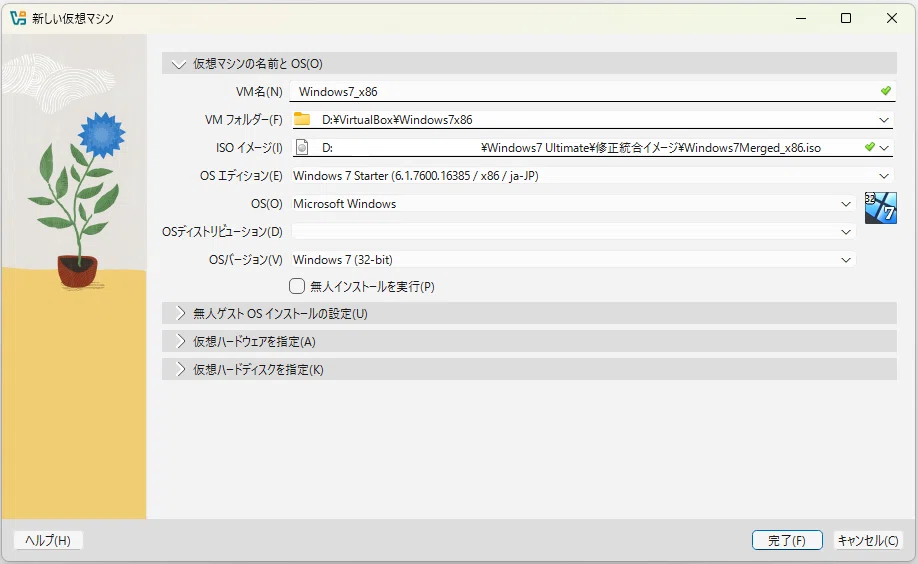Viewport: 918px width, 564px height.
Task: Click the VM フォルダー(F) label
Action: tap(244, 119)
